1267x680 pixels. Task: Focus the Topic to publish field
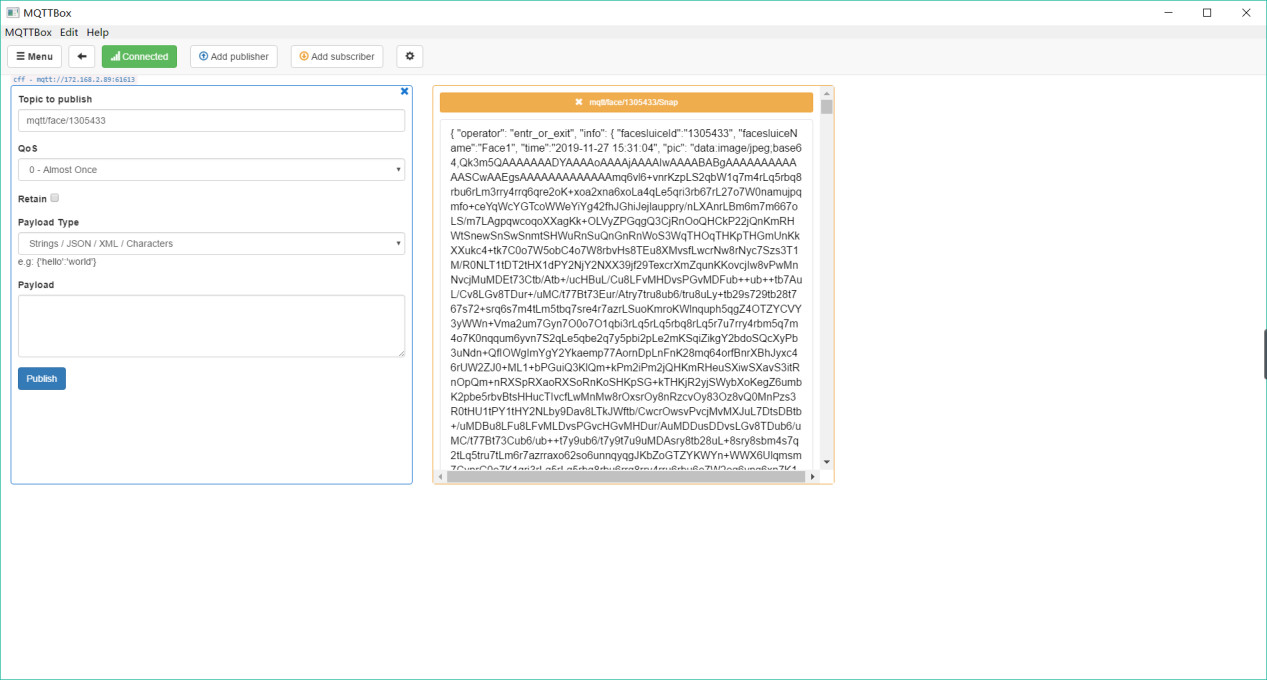pos(211,121)
